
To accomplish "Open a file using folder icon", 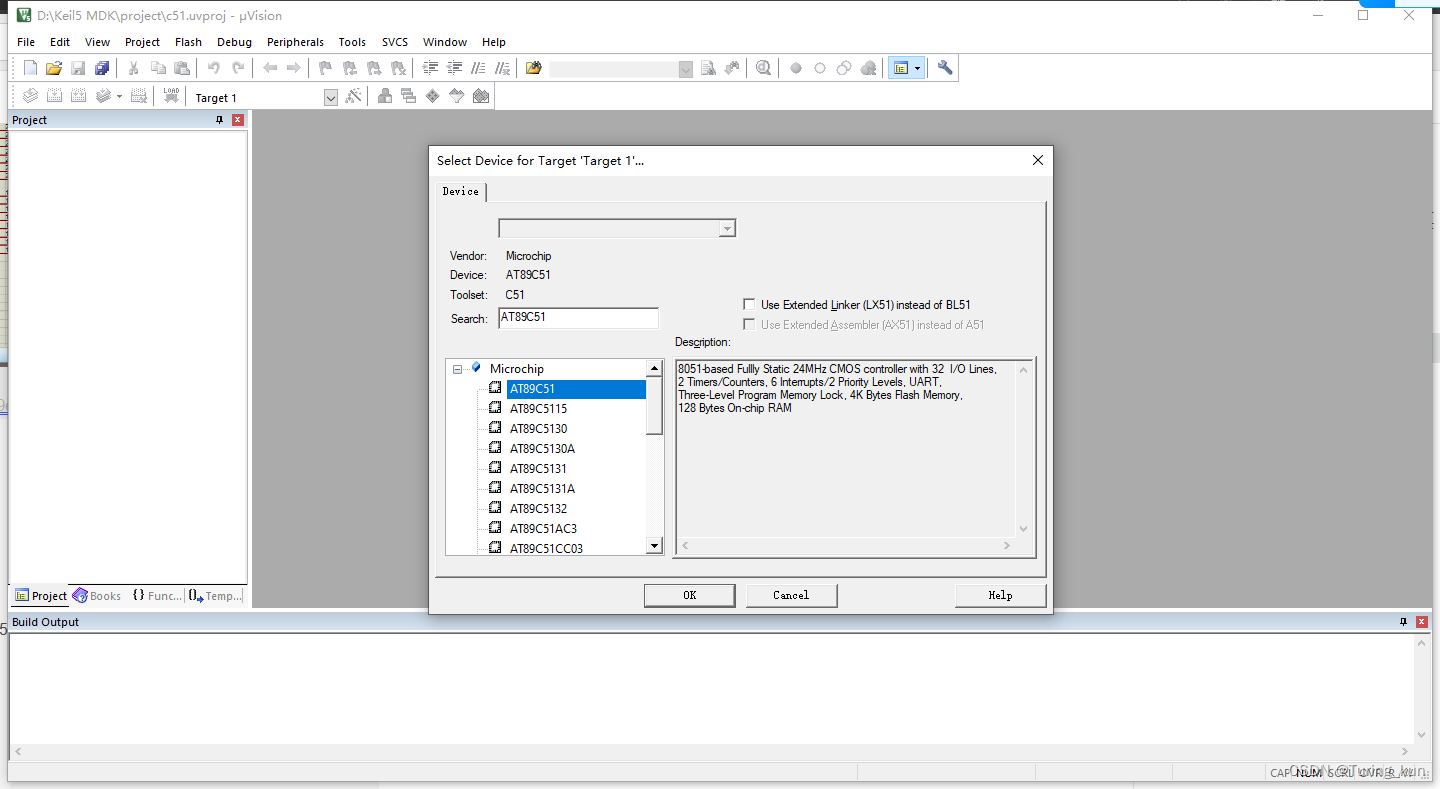I will [54, 68].
